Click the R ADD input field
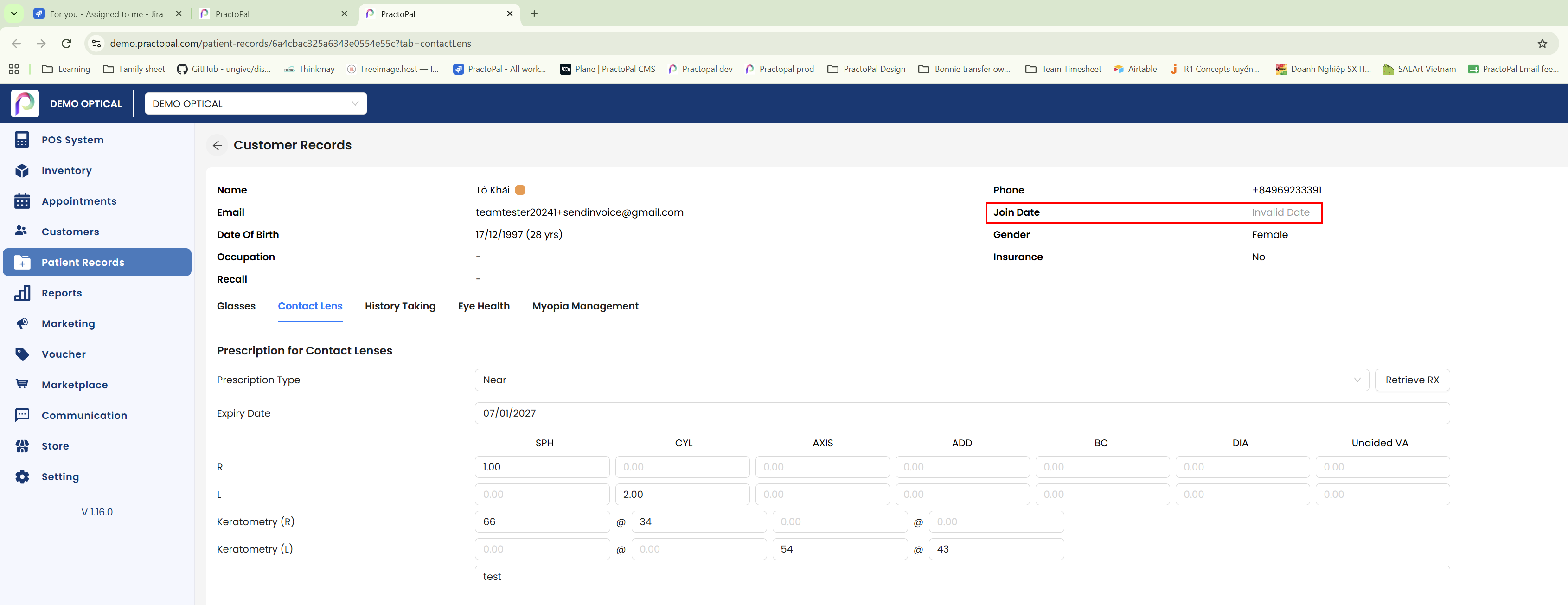This screenshot has width=1568, height=605. (962, 467)
